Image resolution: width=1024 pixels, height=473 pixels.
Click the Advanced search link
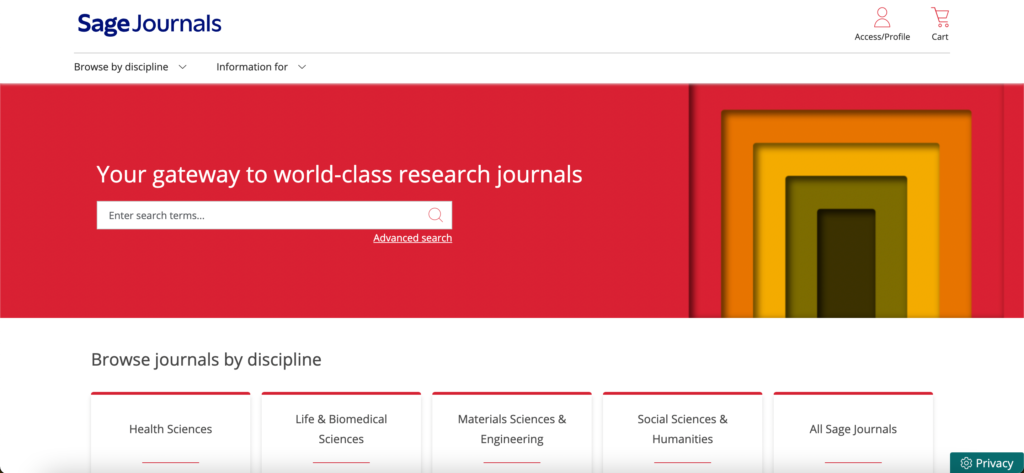coord(412,238)
